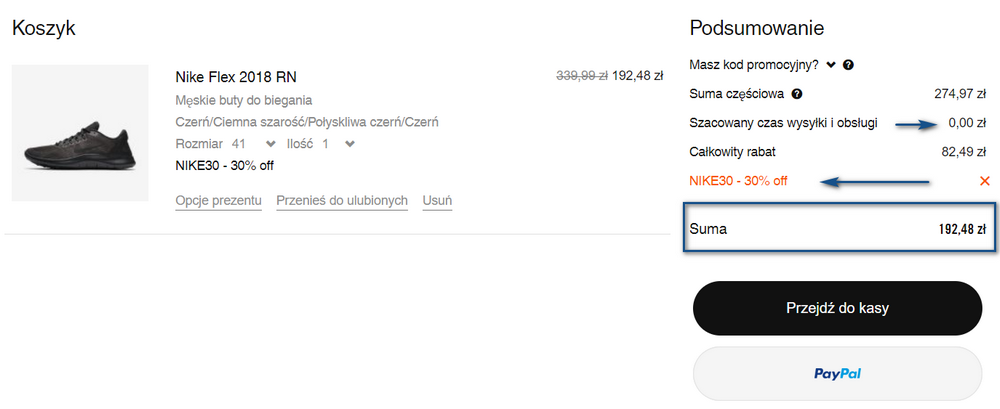1000x409 pixels.
Task: Click the crossed-out 339,99 zł price
Action: coord(581,75)
